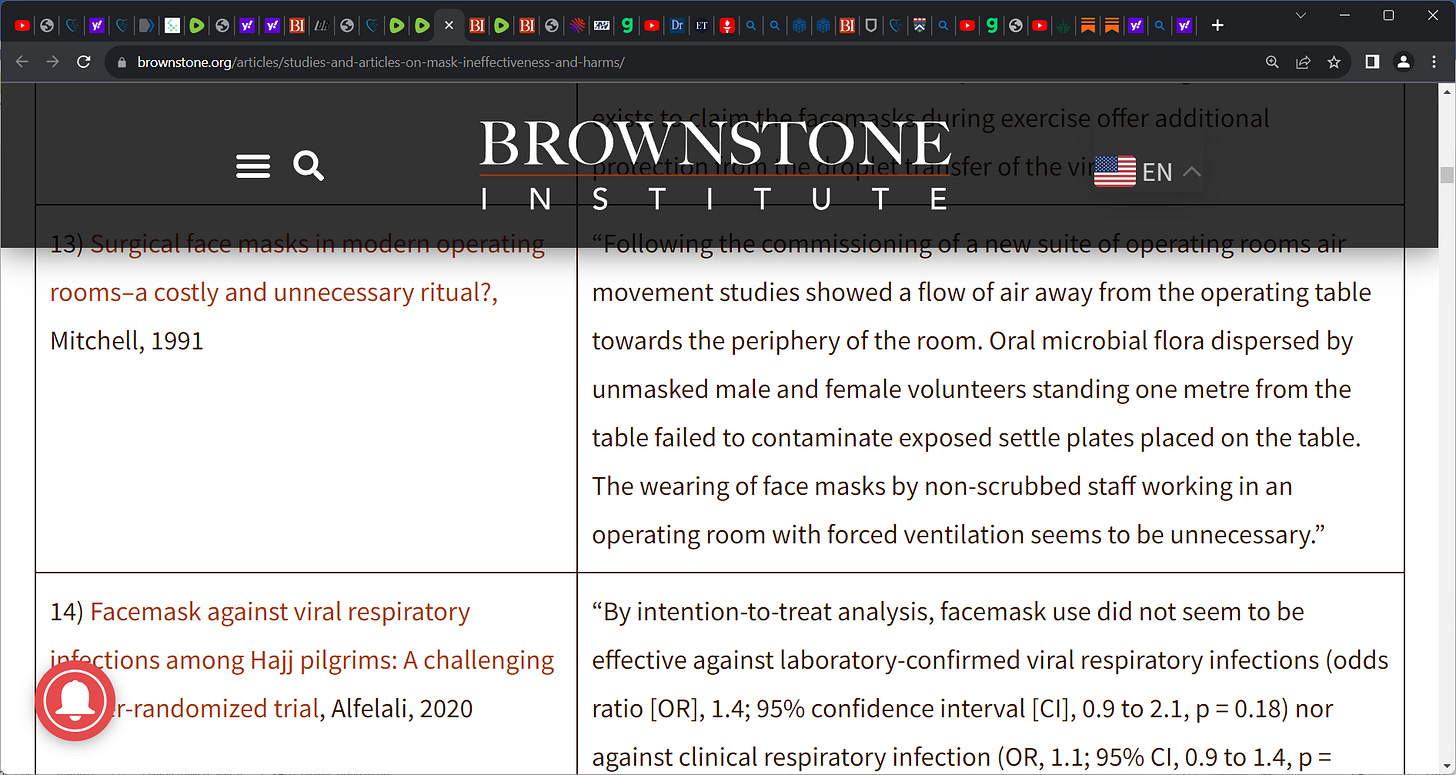Switch to the first YouTube tab
The image size is (1456, 775).
point(22,25)
